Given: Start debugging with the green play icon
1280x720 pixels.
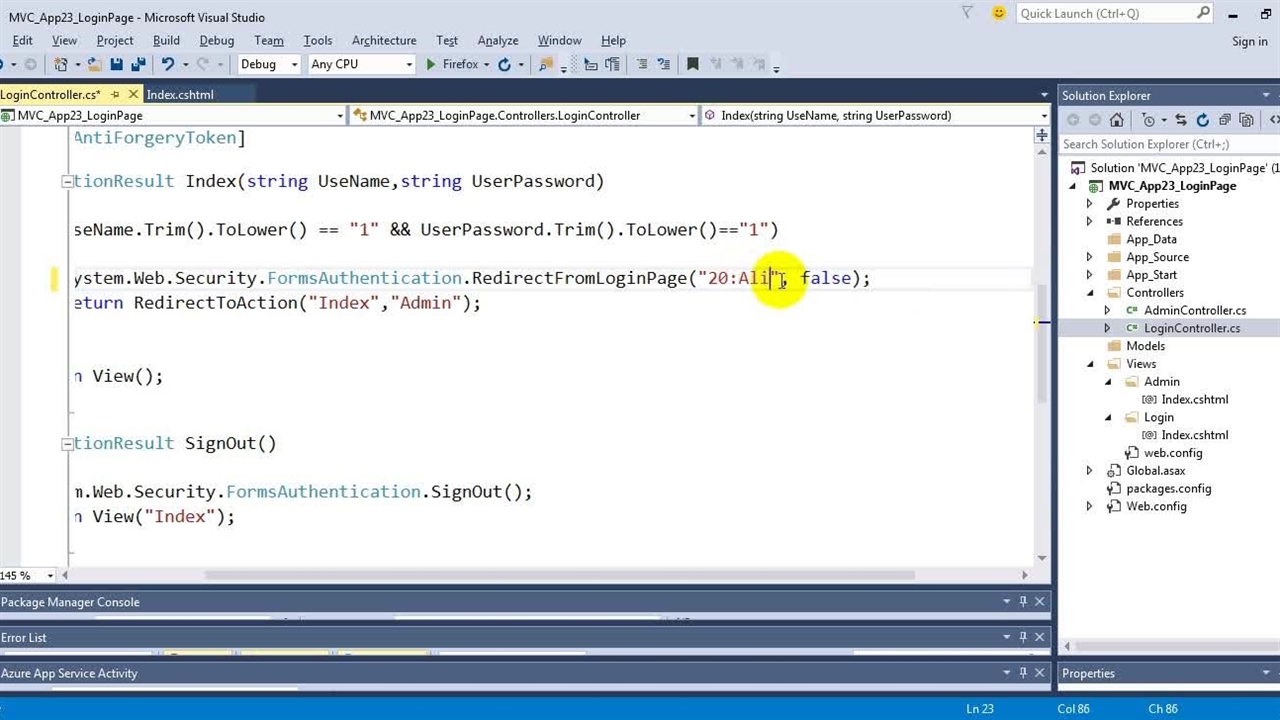Looking at the screenshot, I should tap(430, 64).
